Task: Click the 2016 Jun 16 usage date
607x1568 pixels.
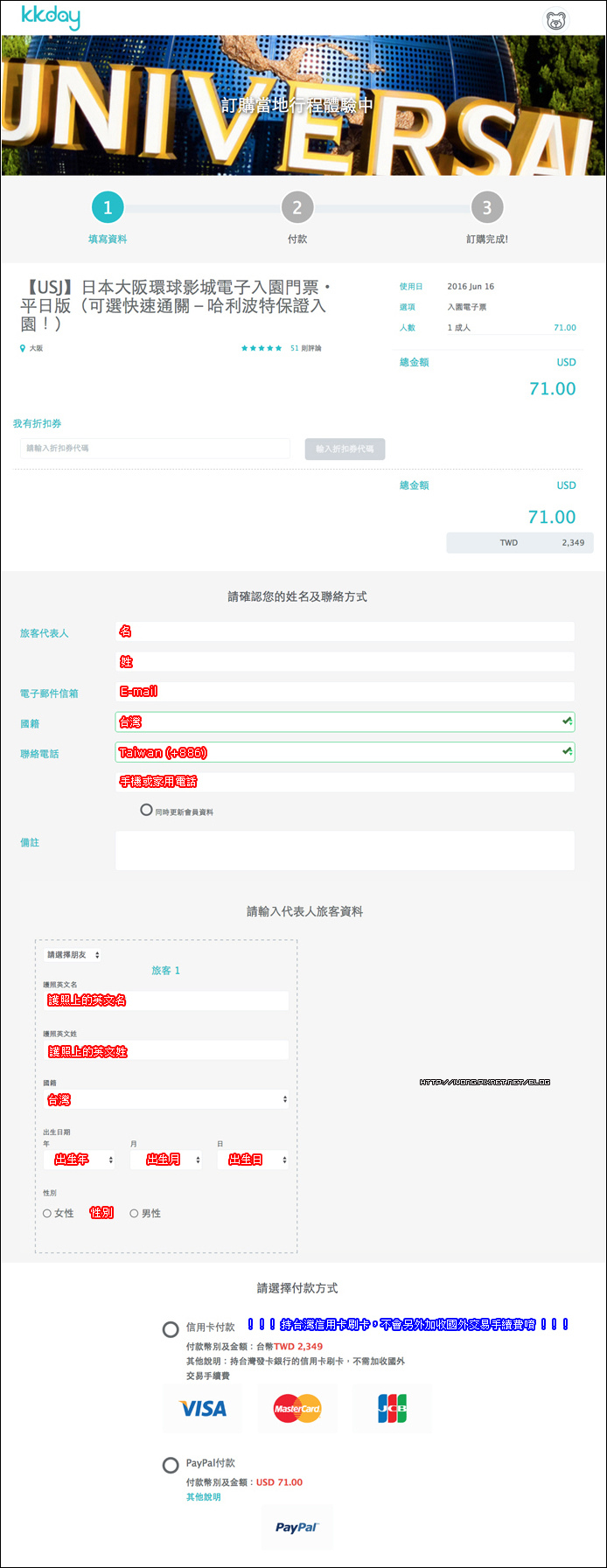Action: click(x=471, y=286)
